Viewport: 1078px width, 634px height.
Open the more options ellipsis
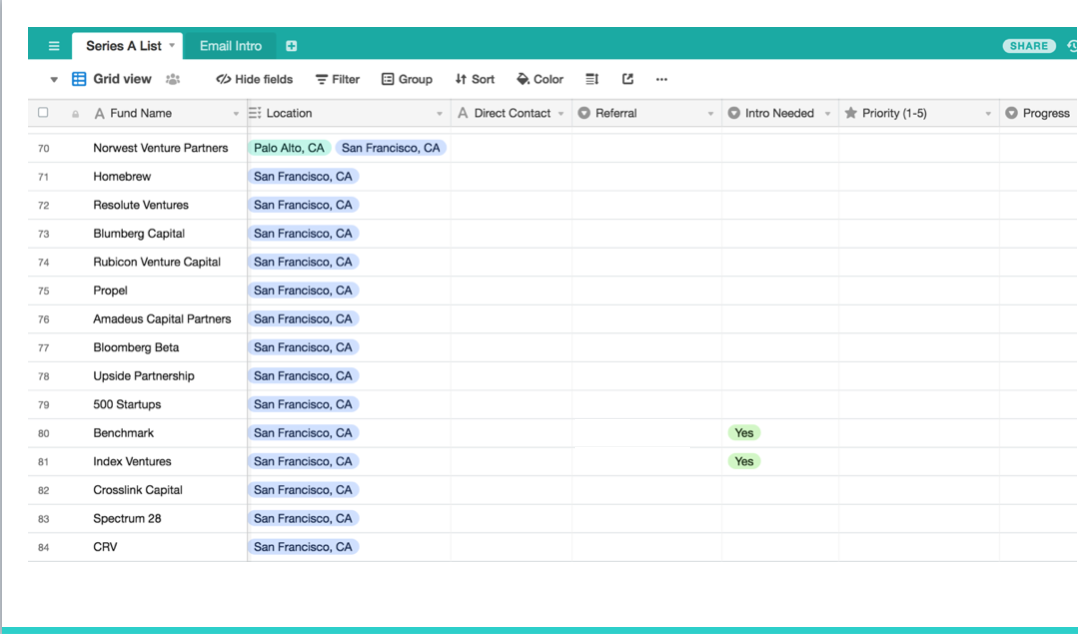click(x=661, y=79)
